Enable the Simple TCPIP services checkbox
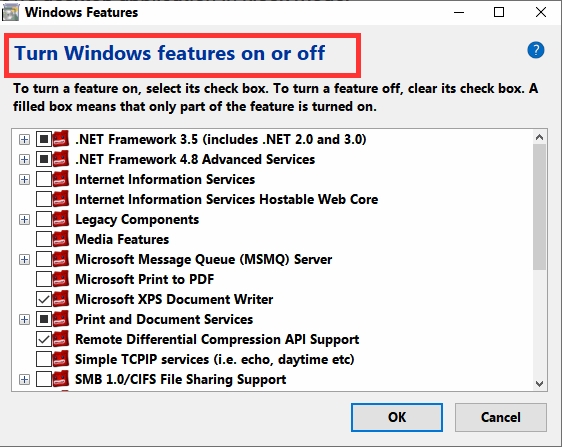 44,359
